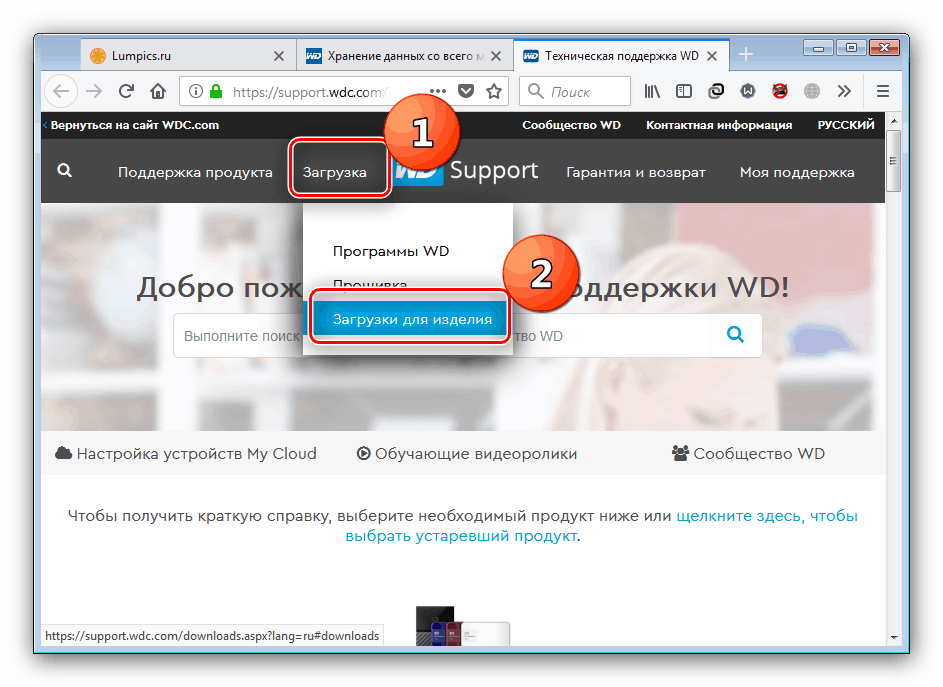
Task: Open the Сообщество WD link with people icon
Action: (748, 454)
